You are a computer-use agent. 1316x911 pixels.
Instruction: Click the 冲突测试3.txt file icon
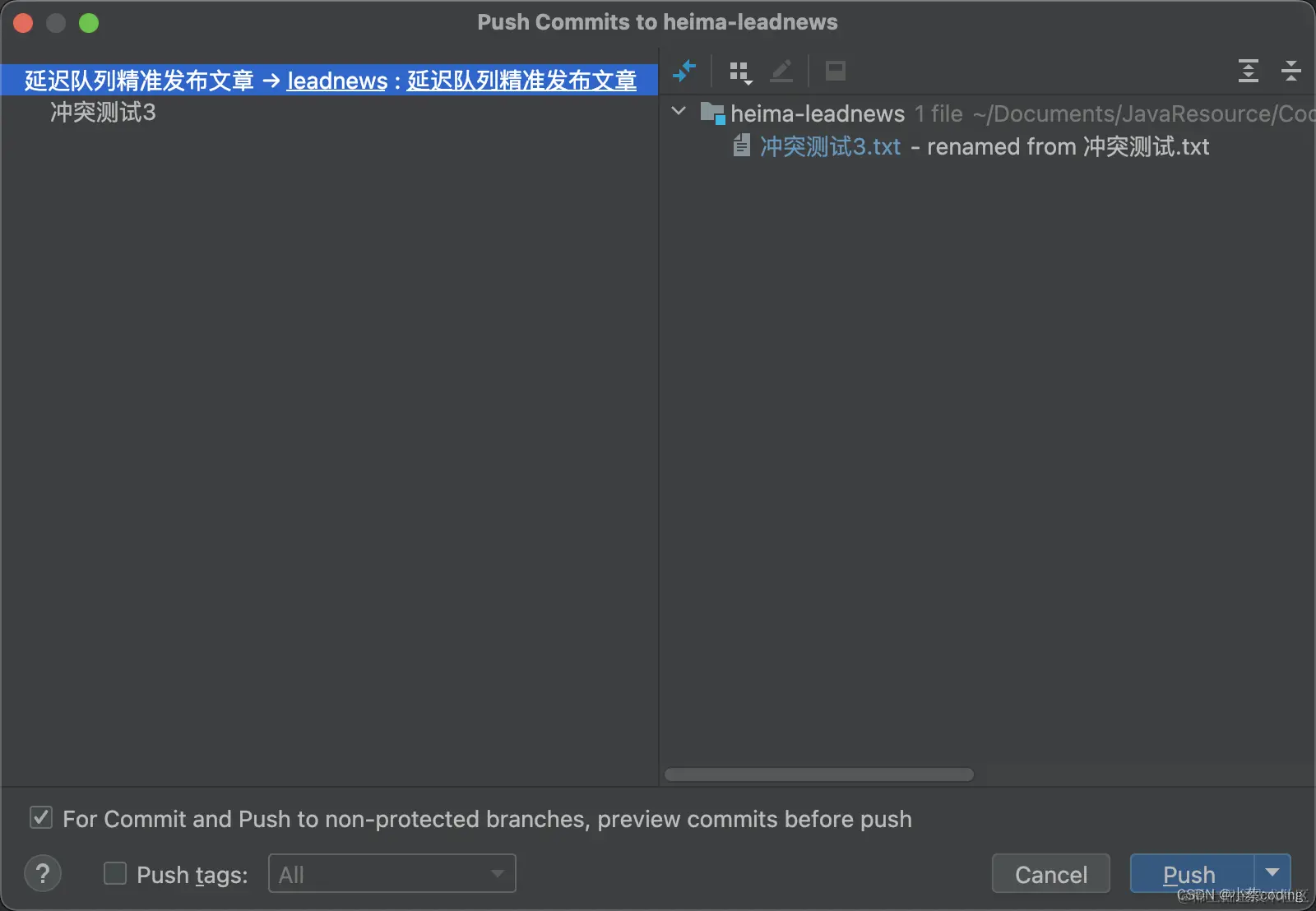[x=742, y=146]
